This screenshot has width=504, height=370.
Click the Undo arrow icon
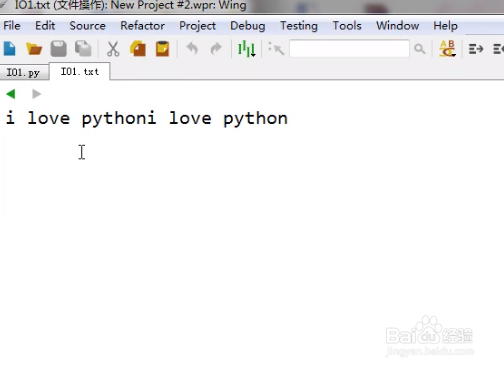click(x=192, y=49)
